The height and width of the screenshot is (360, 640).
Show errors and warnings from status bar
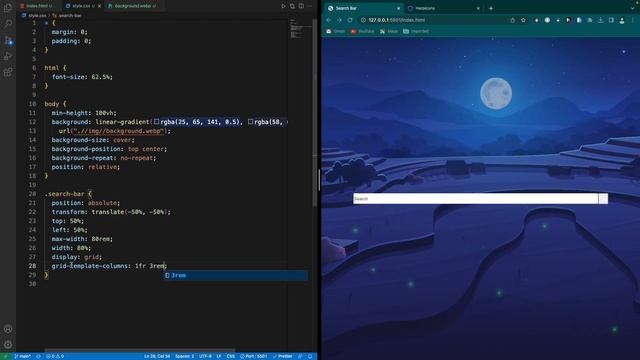click(55, 356)
